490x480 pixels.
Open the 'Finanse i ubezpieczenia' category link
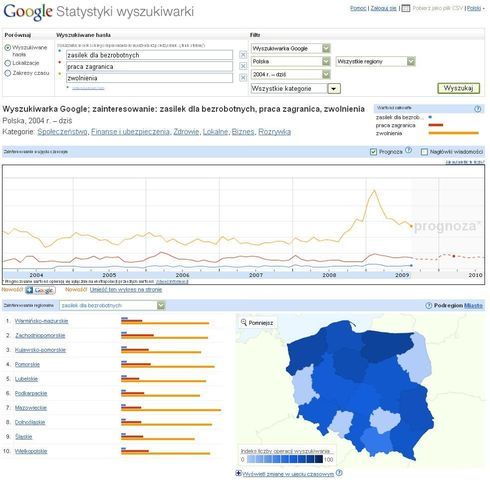[130, 132]
